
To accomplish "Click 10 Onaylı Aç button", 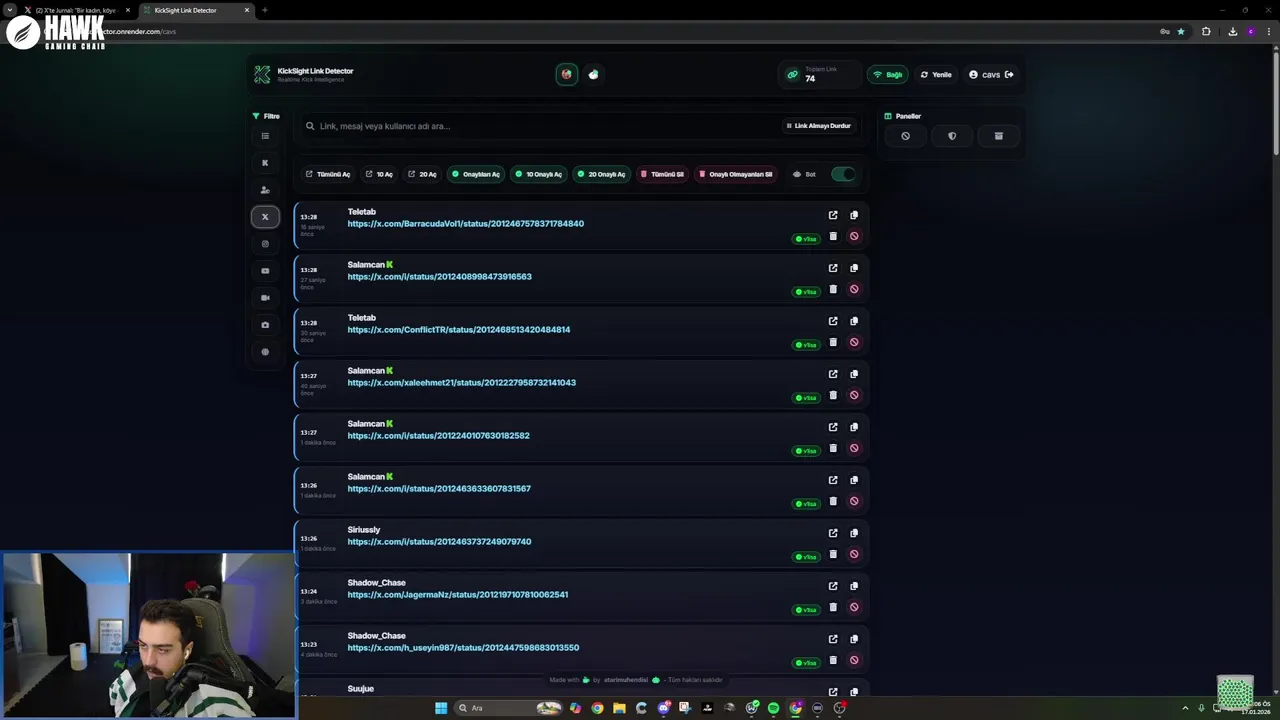I will point(538,174).
